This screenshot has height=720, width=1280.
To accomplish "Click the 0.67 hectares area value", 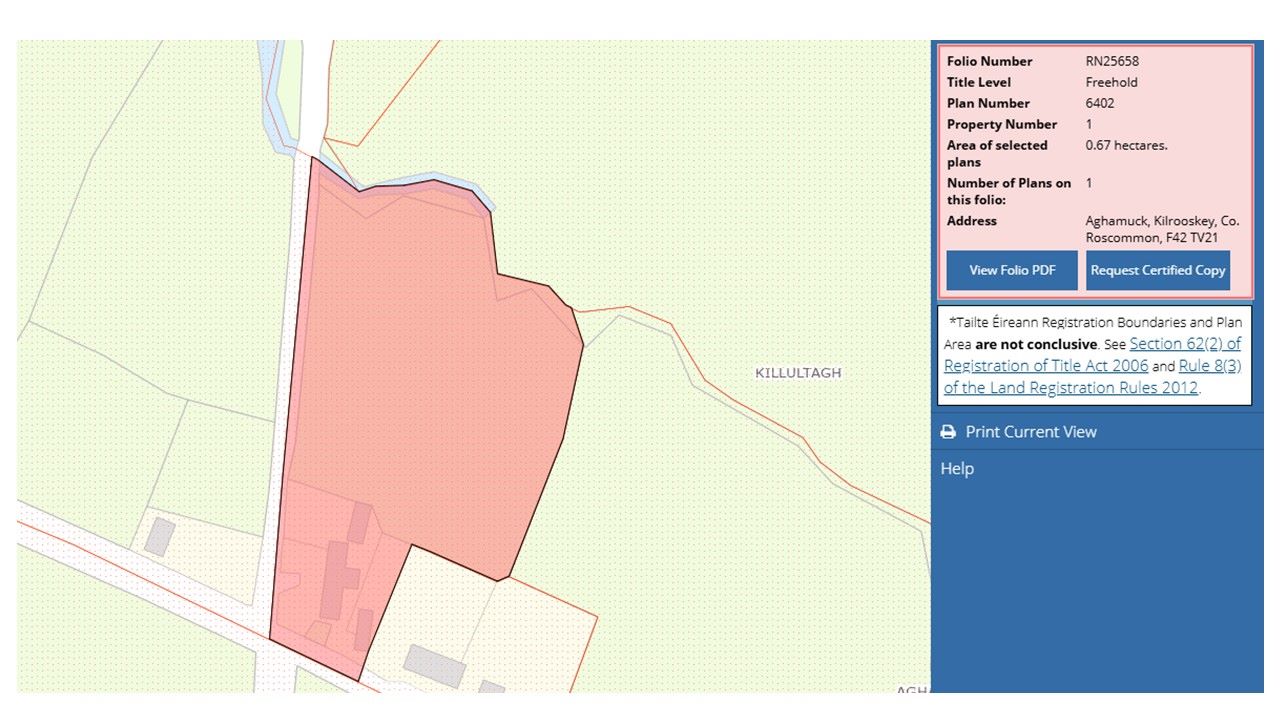I will pos(1126,145).
